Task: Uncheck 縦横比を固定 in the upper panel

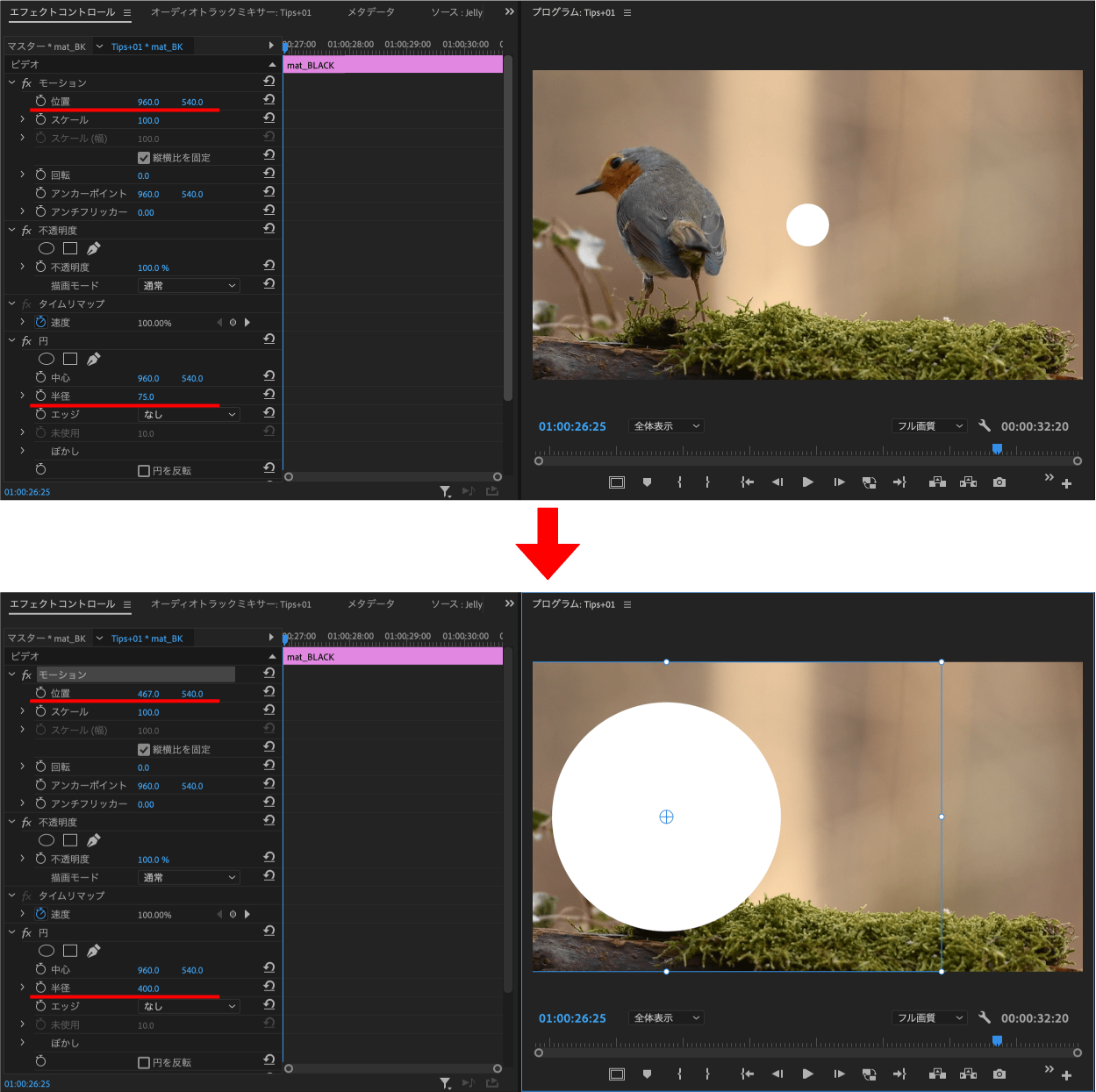Action: click(144, 158)
